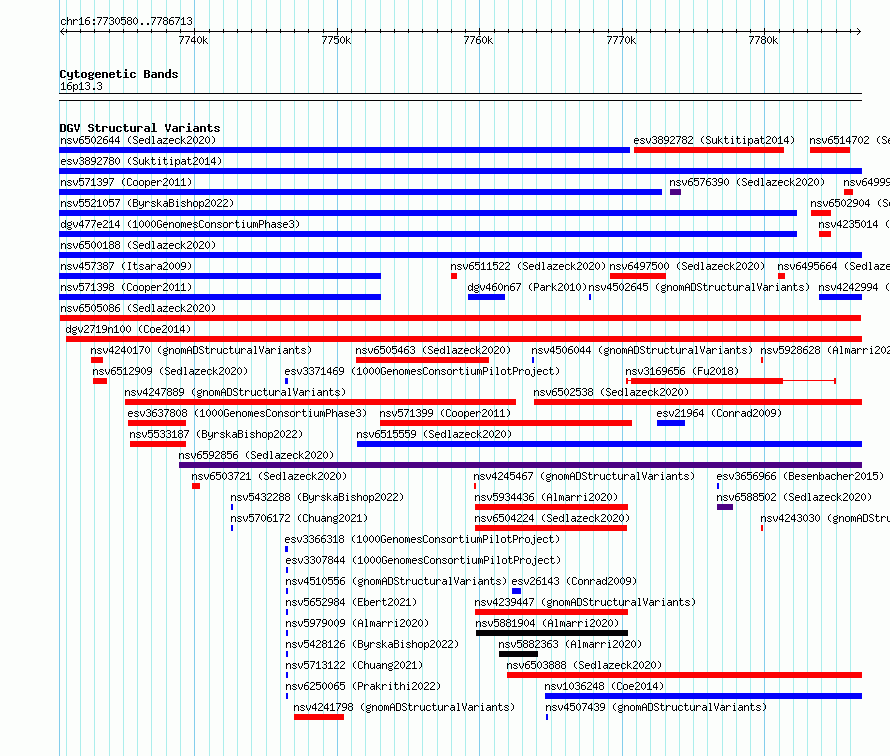Click dgv477e214 (1000GenomesConsortiumPhase3) label
The height and width of the screenshot is (756, 890).
(x=180, y=224)
